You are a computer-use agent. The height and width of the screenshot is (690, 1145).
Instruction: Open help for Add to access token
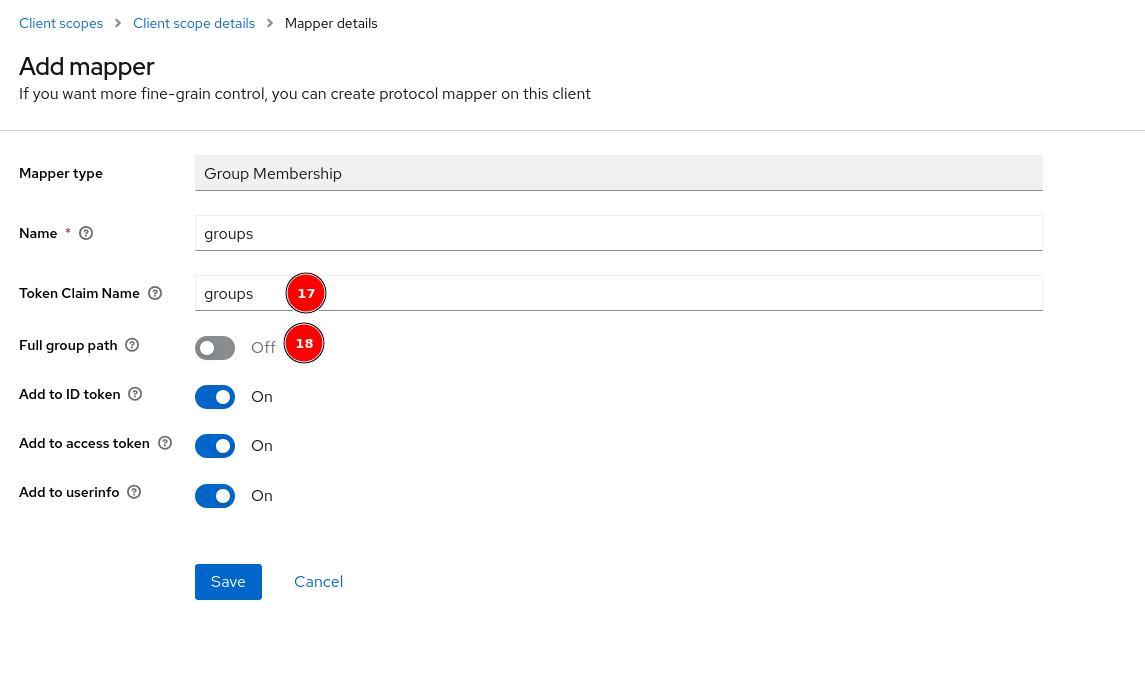pyautogui.click(x=165, y=443)
